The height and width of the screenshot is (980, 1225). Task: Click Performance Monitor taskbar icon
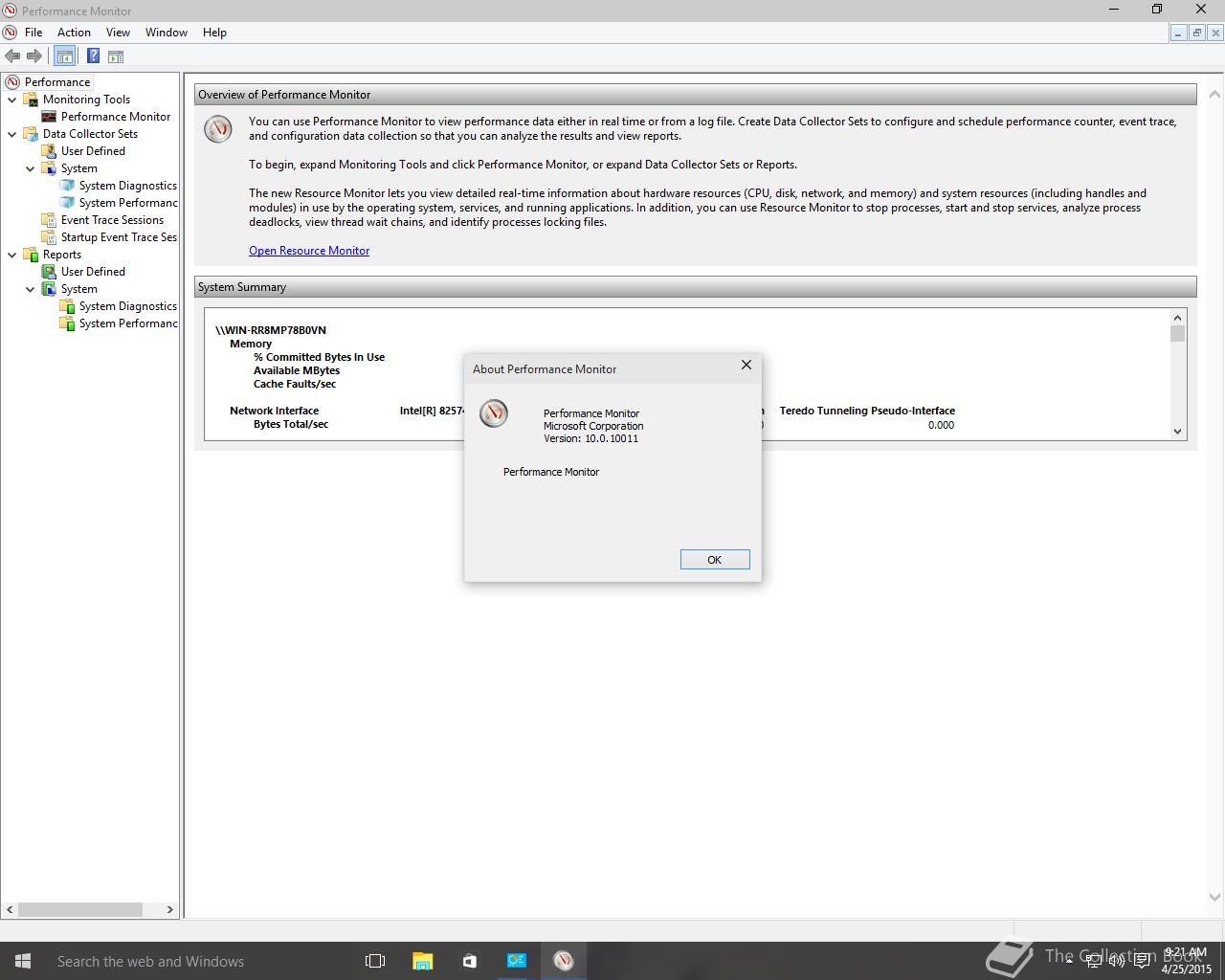[564, 961]
